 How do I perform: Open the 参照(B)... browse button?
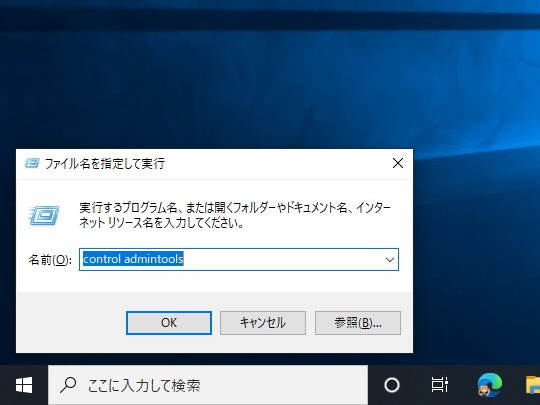(358, 323)
